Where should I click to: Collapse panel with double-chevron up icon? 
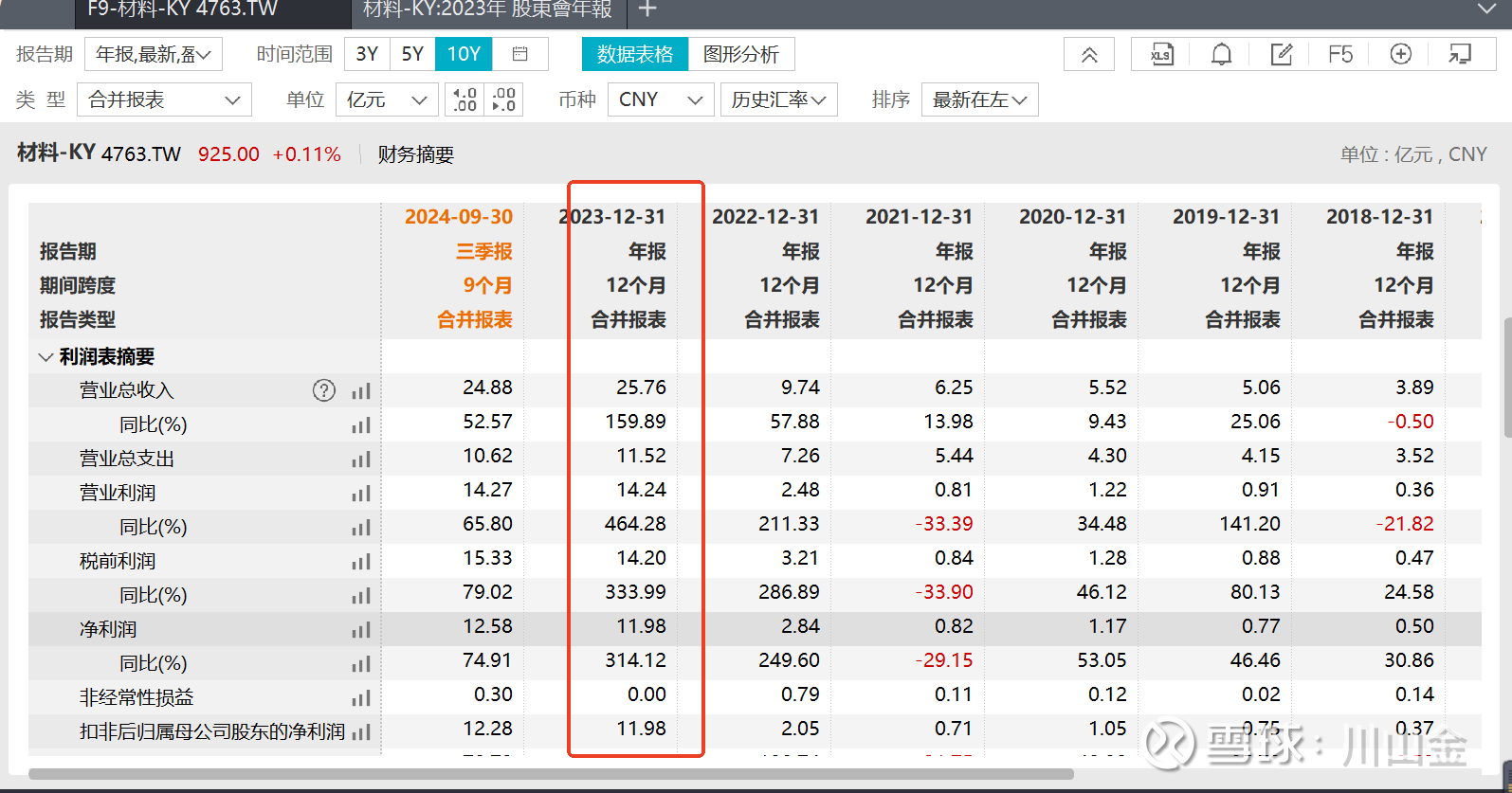(1089, 54)
